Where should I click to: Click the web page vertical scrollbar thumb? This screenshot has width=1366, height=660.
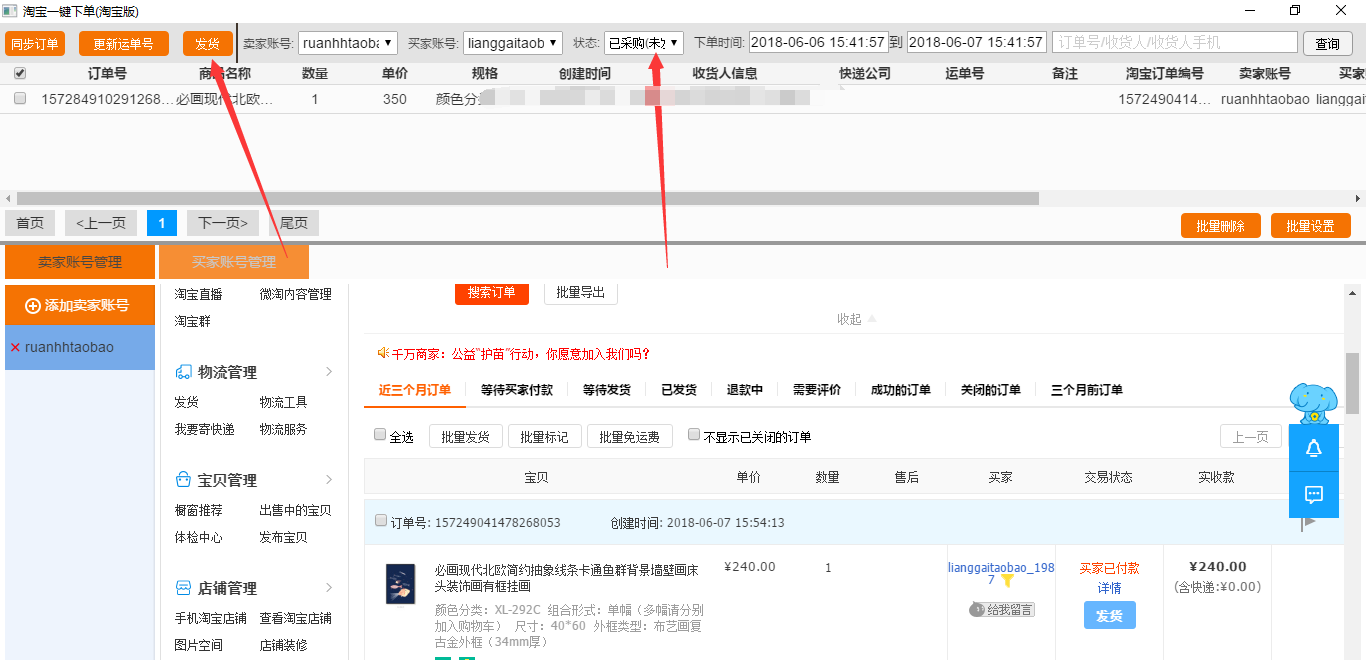click(x=1352, y=383)
